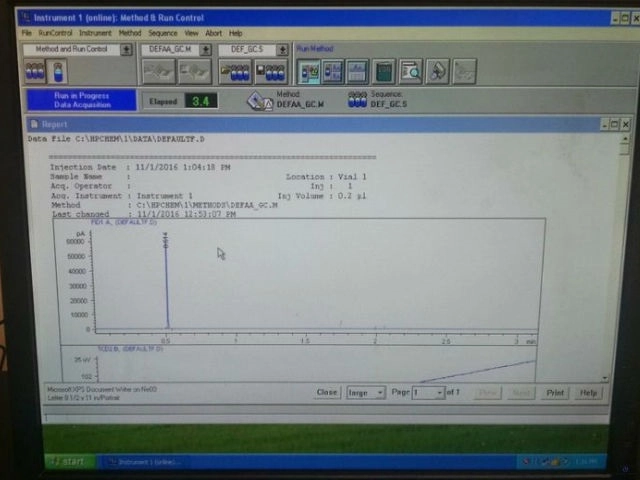The width and height of the screenshot is (640, 480).
Task: Click the save sequence icon with disk
Action: (271, 72)
